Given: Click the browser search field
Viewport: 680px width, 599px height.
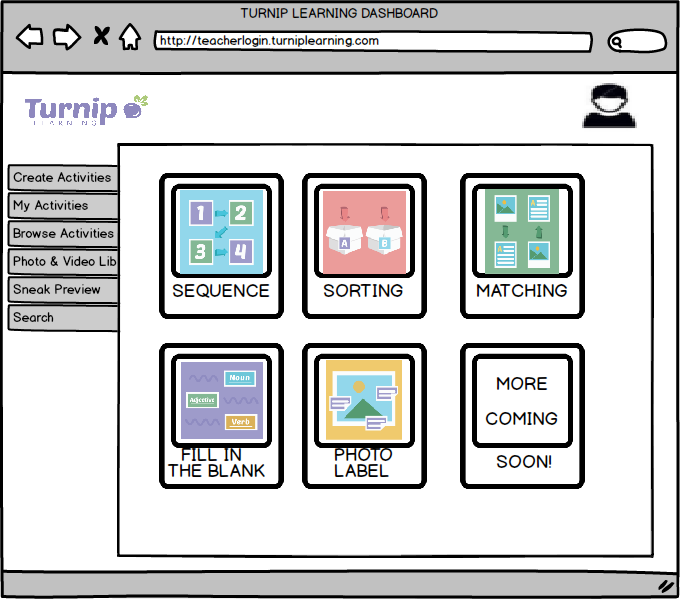Looking at the screenshot, I should (637, 41).
